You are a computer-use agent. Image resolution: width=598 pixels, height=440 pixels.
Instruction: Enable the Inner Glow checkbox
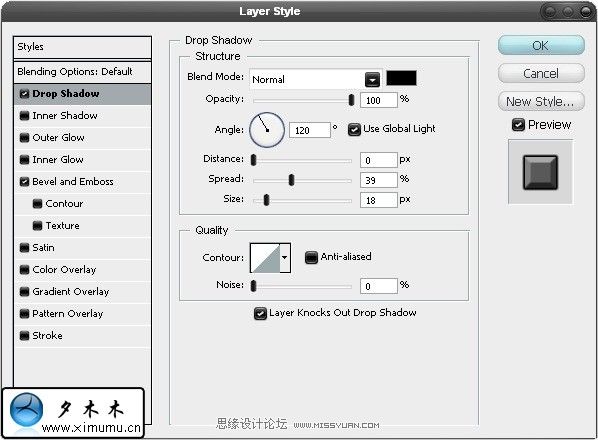click(24, 160)
